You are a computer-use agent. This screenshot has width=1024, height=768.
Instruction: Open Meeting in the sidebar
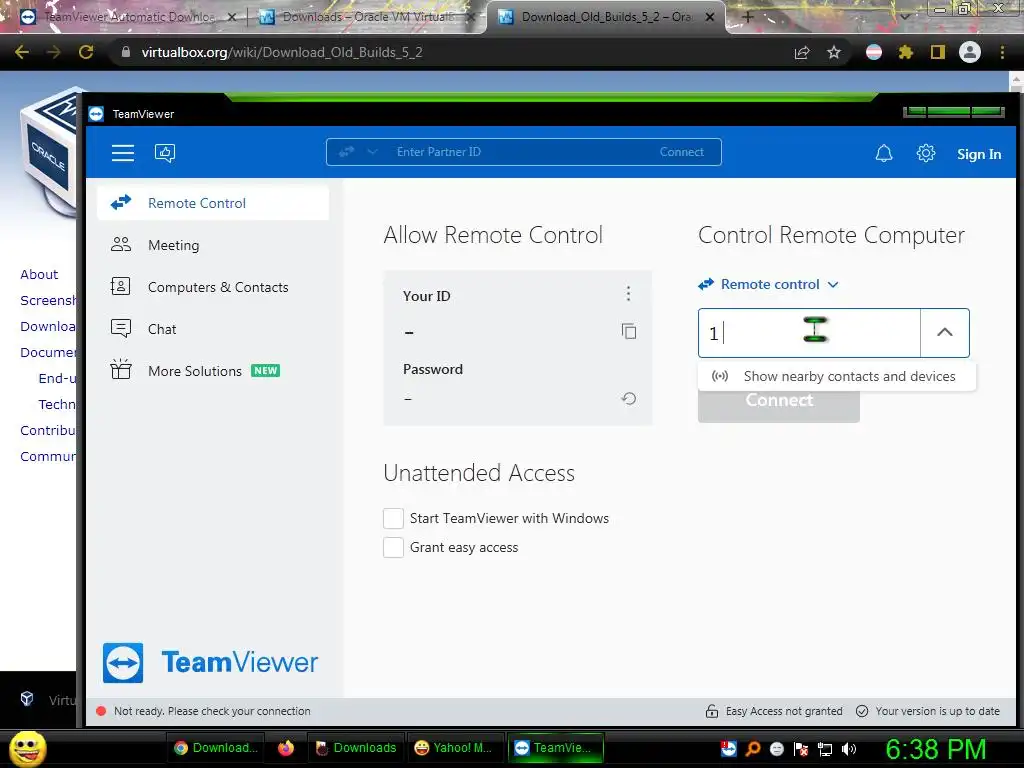click(x=213, y=245)
